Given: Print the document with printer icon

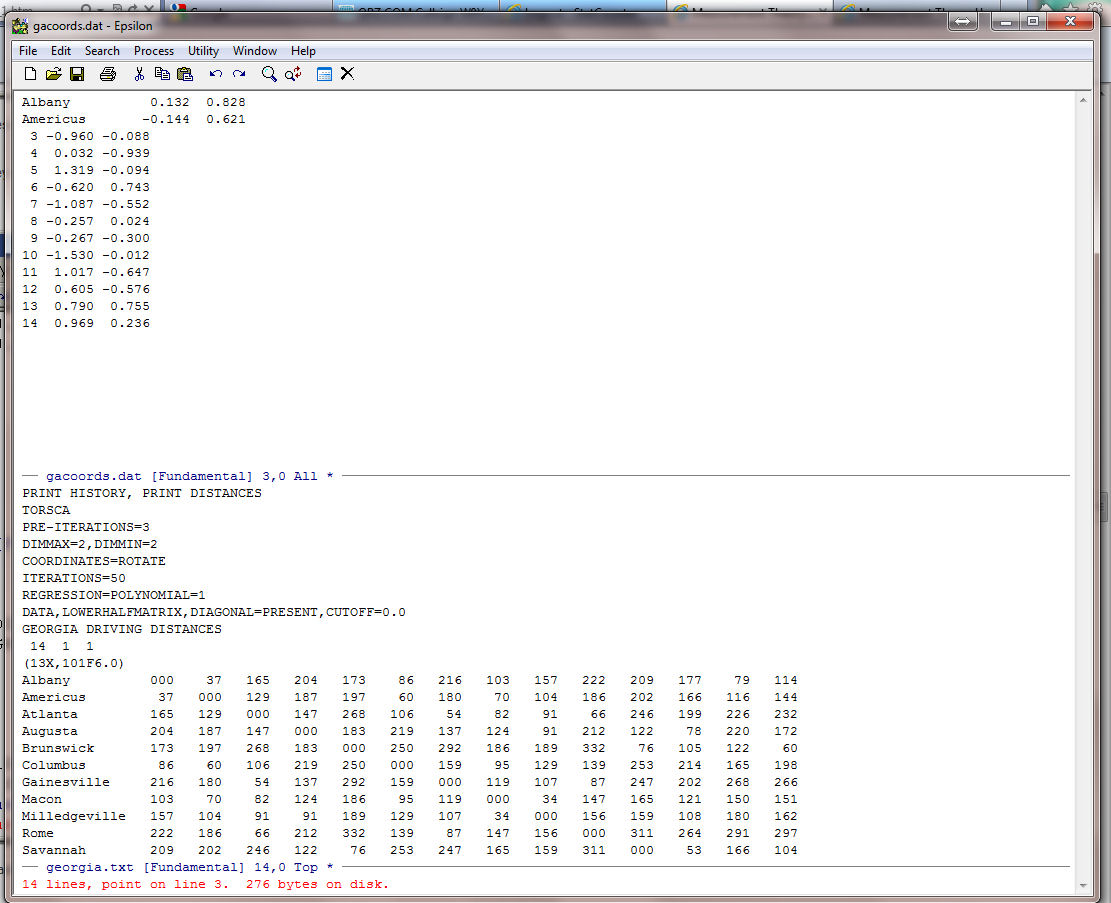Looking at the screenshot, I should point(108,74).
